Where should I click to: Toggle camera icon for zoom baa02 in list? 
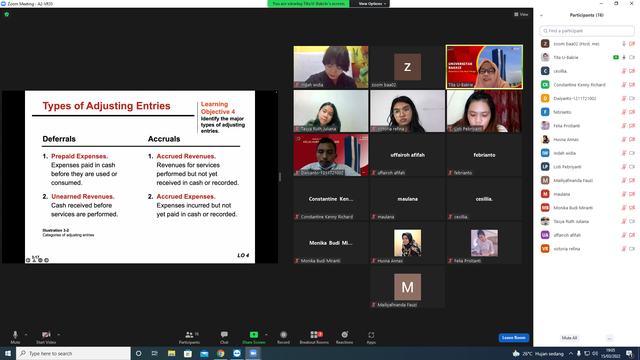[632, 44]
